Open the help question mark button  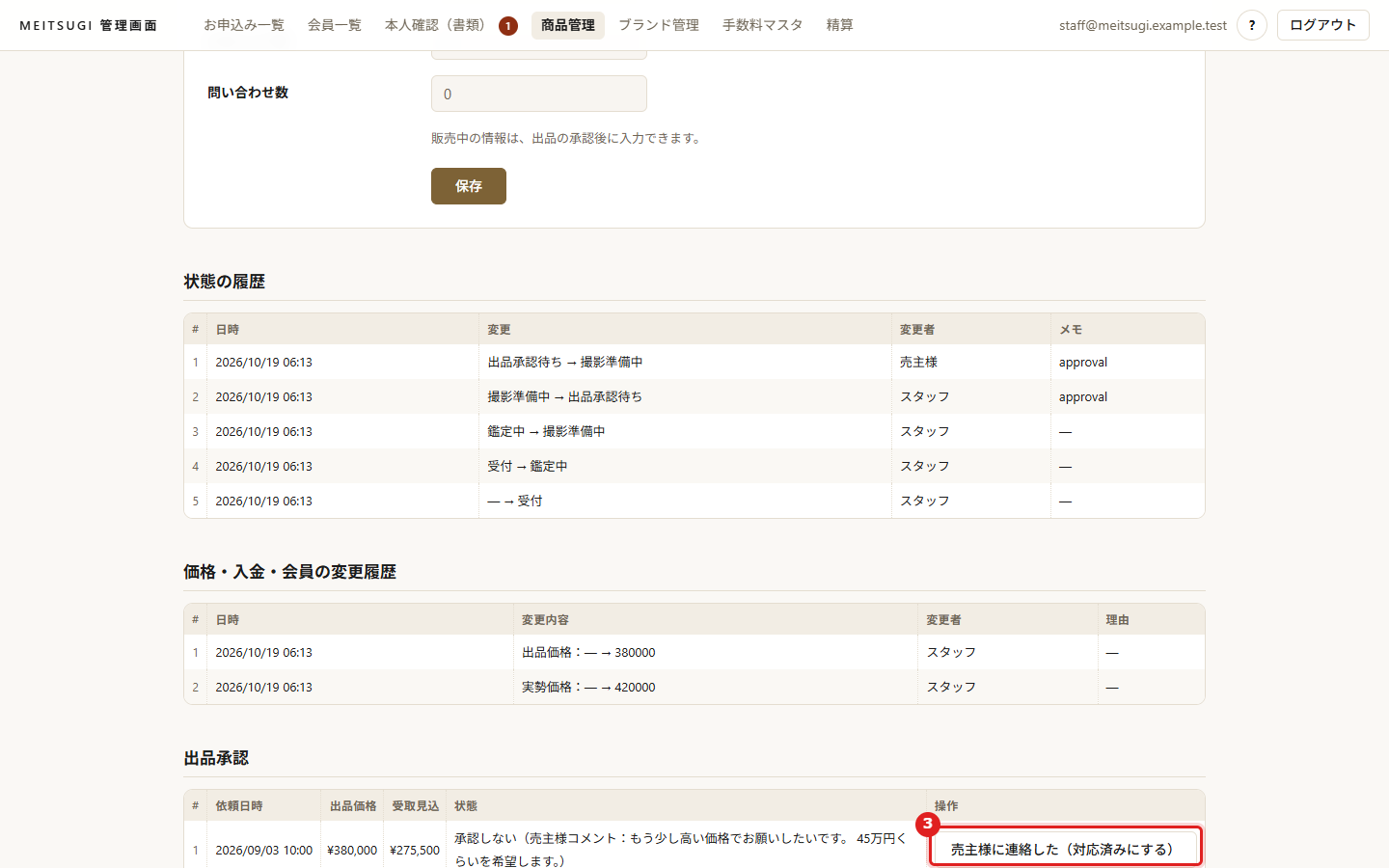pyautogui.click(x=1252, y=25)
